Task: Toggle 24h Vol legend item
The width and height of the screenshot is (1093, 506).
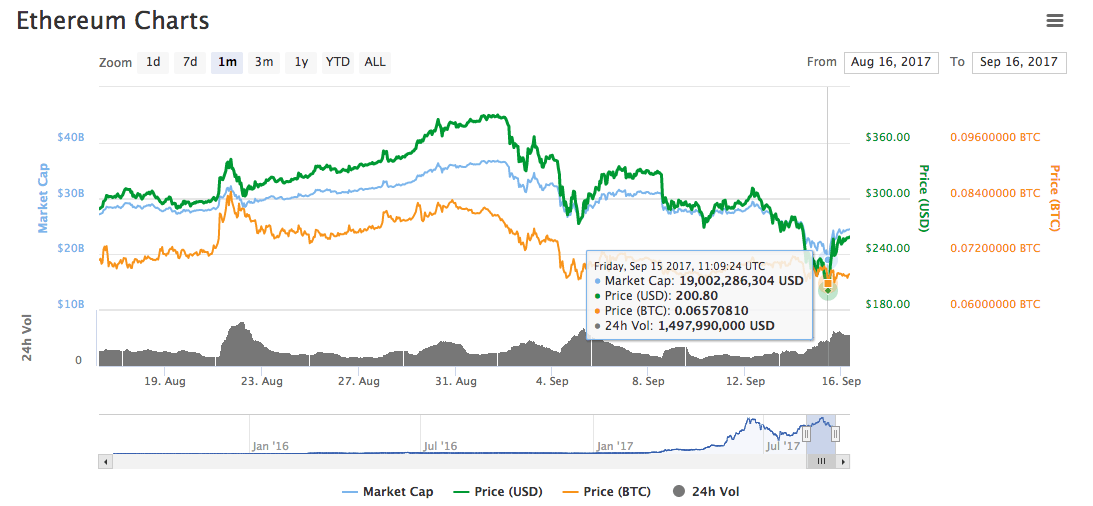Action: tap(706, 492)
